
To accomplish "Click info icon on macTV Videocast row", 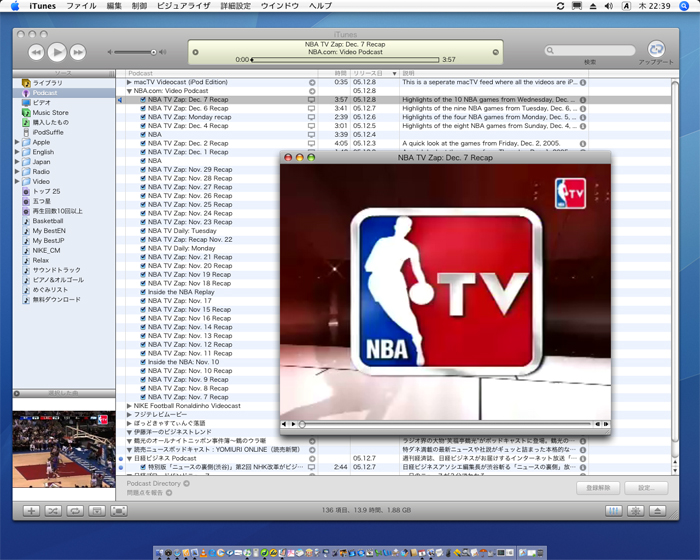I will (583, 83).
